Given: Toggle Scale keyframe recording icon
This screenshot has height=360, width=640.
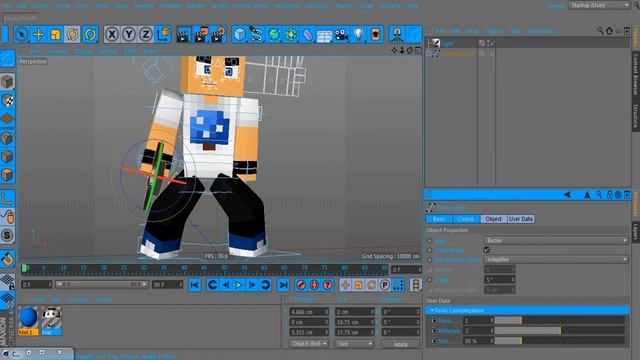Looking at the screenshot, I should [359, 285].
